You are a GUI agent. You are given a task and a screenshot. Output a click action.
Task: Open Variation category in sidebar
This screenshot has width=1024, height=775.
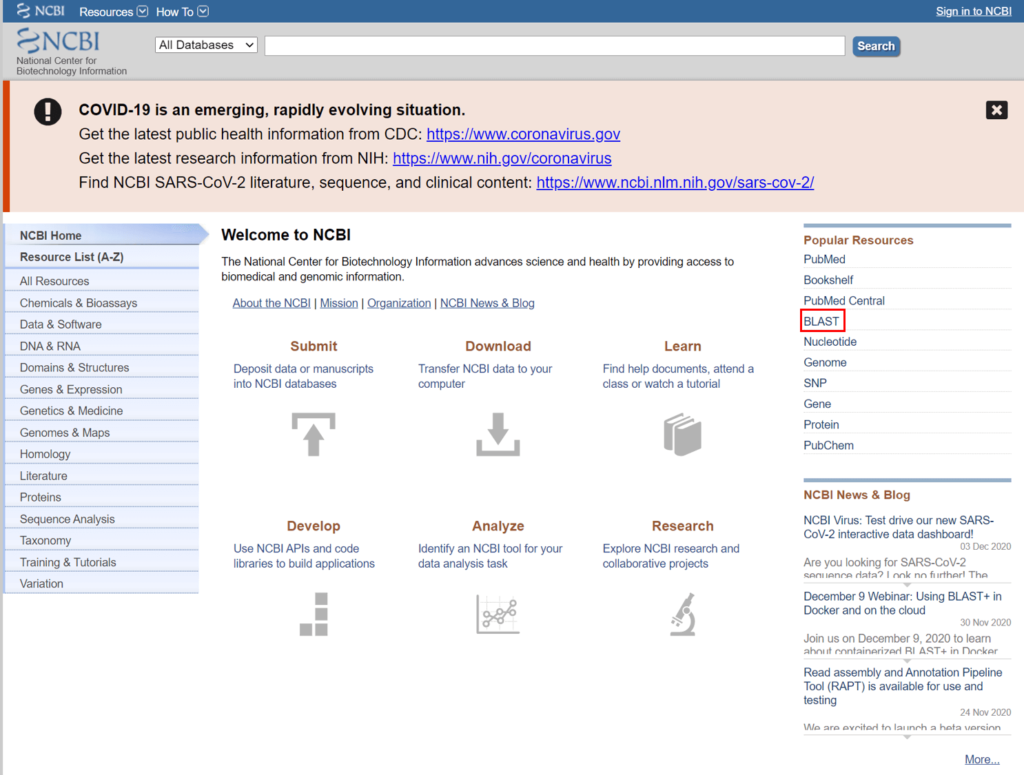tap(102, 584)
